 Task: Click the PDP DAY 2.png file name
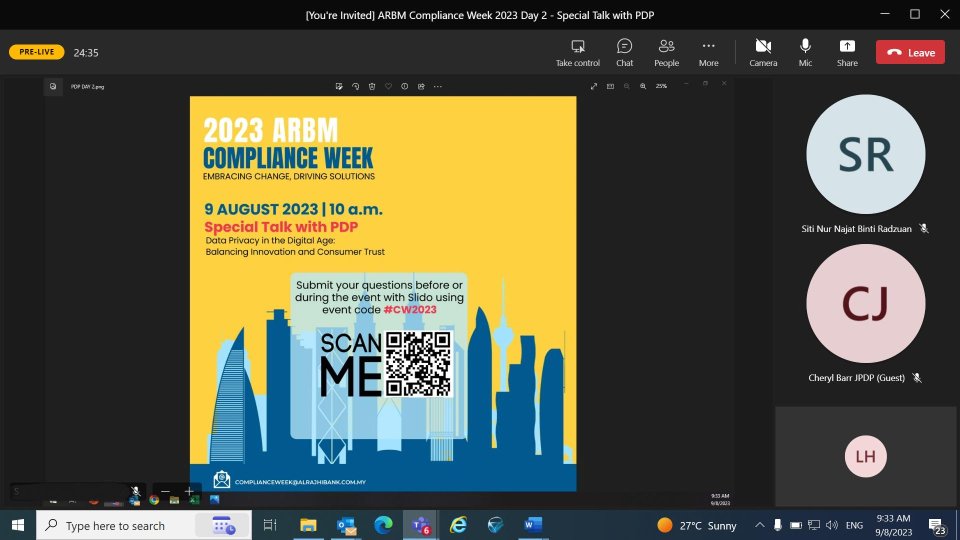click(x=87, y=86)
